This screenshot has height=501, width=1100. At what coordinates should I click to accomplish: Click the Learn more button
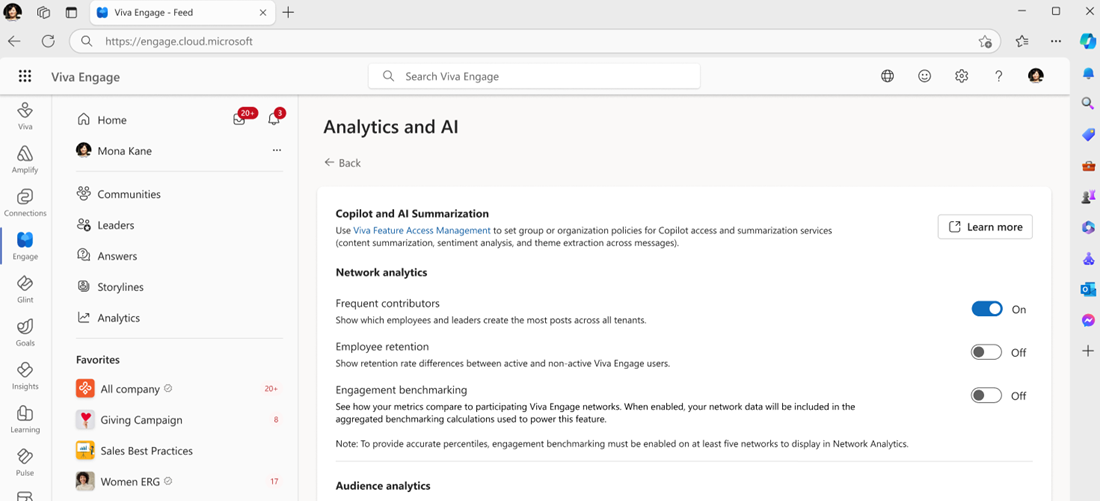(x=985, y=227)
